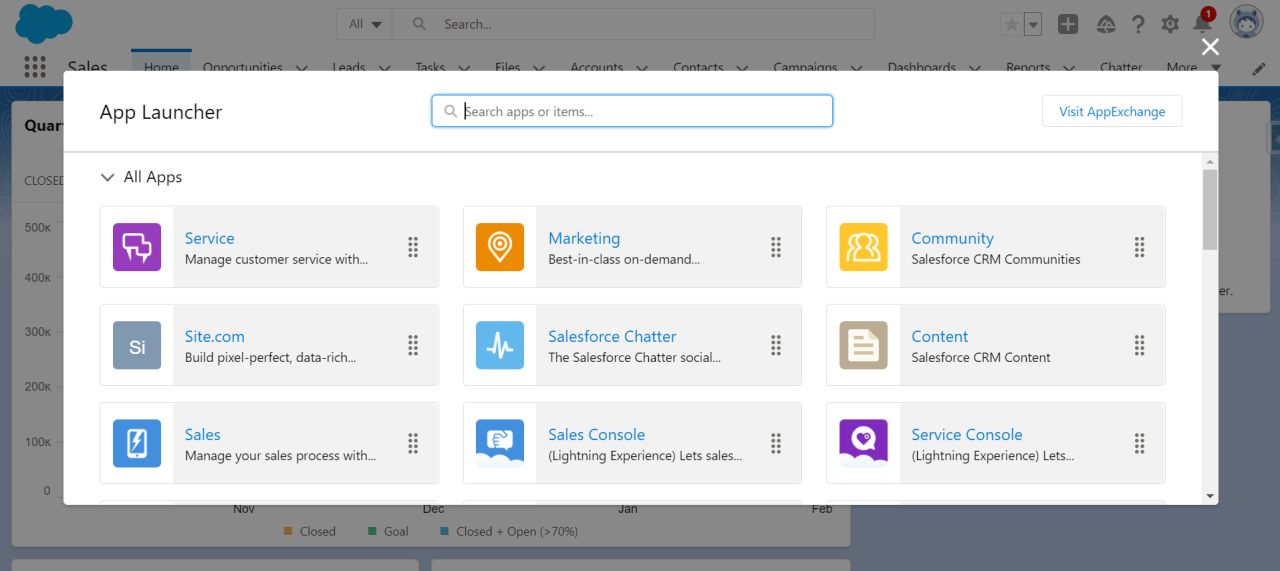Viewport: 1280px width, 571px height.
Task: Open the Files tab dropdown chevron
Action: [x=539, y=68]
